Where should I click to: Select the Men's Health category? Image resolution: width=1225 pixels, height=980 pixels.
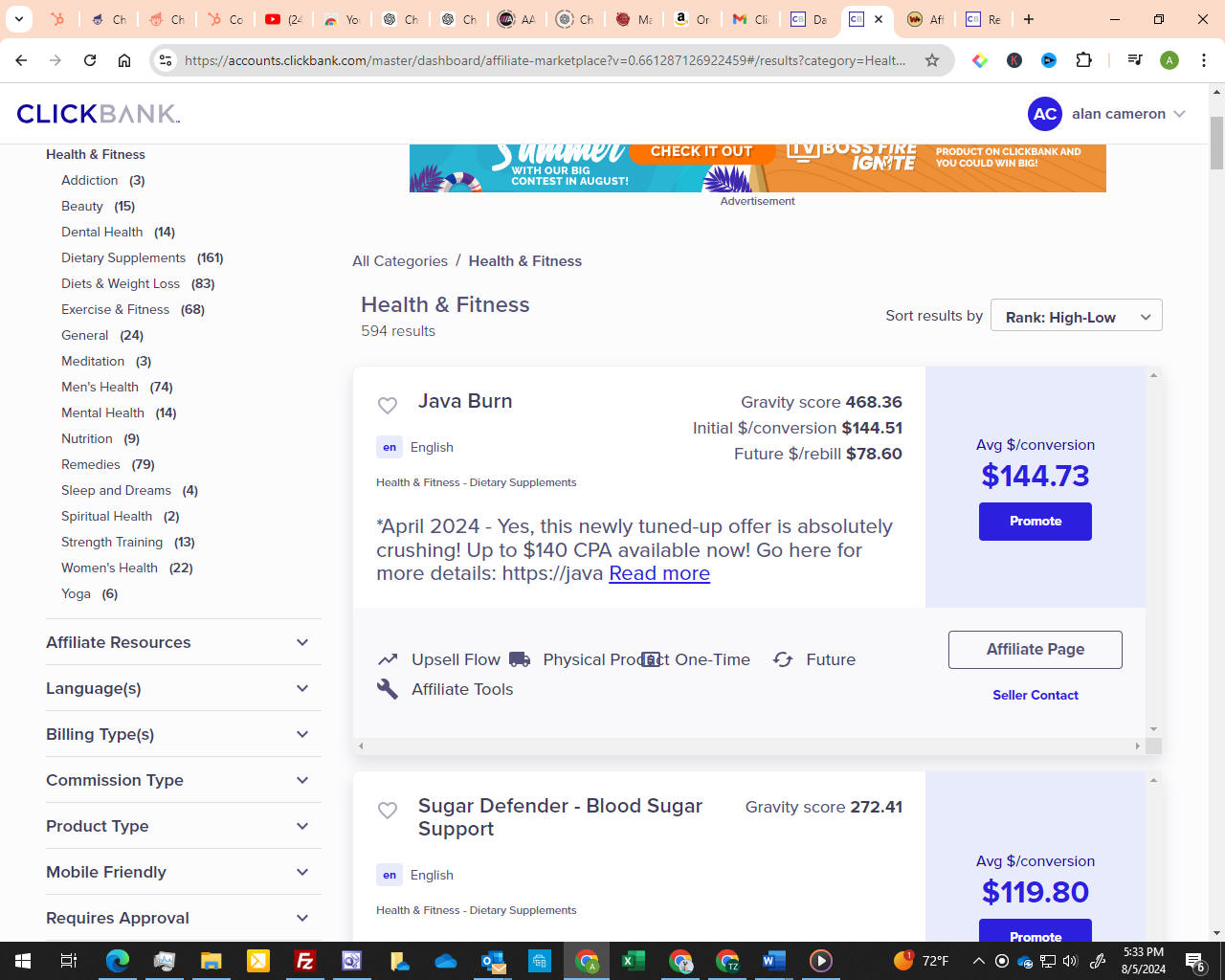(x=100, y=387)
